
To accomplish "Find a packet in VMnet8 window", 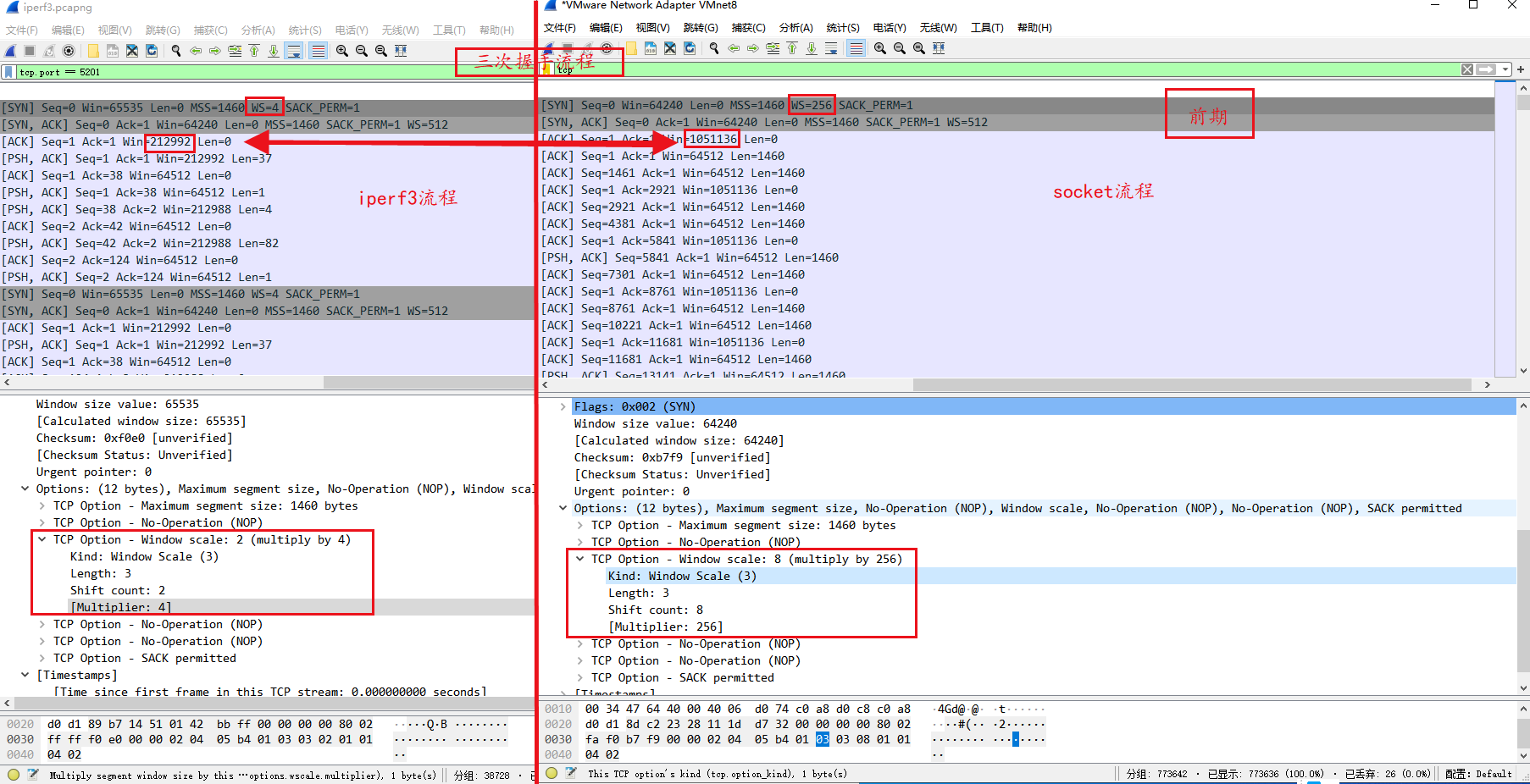I will 714,48.
